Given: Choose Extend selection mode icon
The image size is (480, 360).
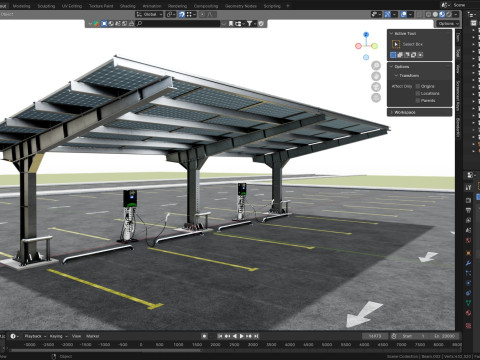Looking at the screenshot, I should pos(400,55).
